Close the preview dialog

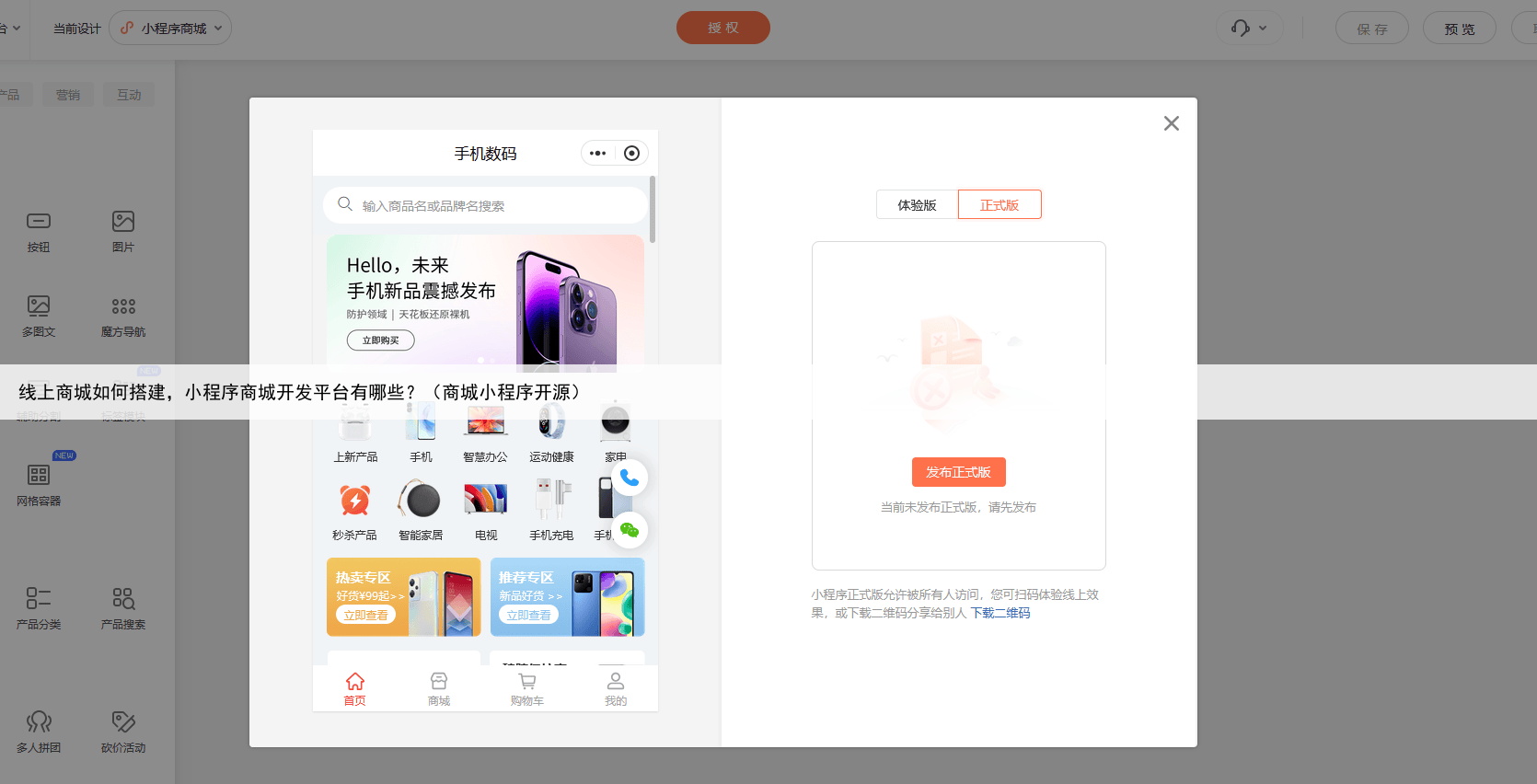pyautogui.click(x=1171, y=123)
